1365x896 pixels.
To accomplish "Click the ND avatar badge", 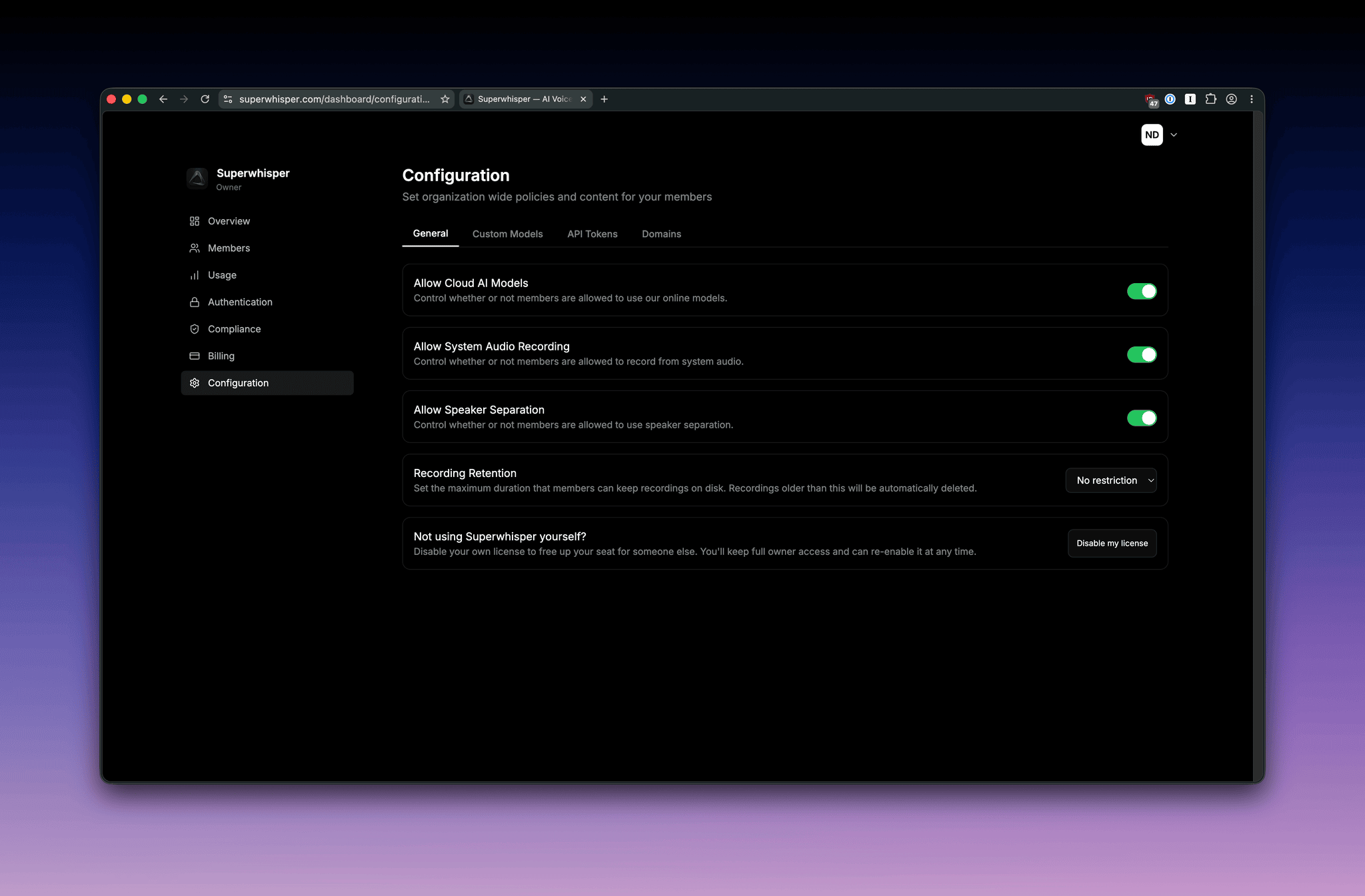I will [x=1152, y=135].
